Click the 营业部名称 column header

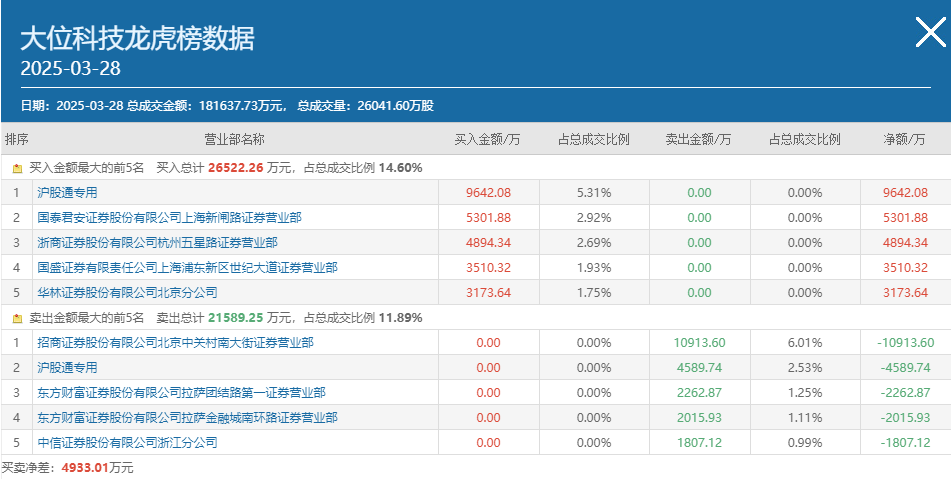pyautogui.click(x=235, y=139)
